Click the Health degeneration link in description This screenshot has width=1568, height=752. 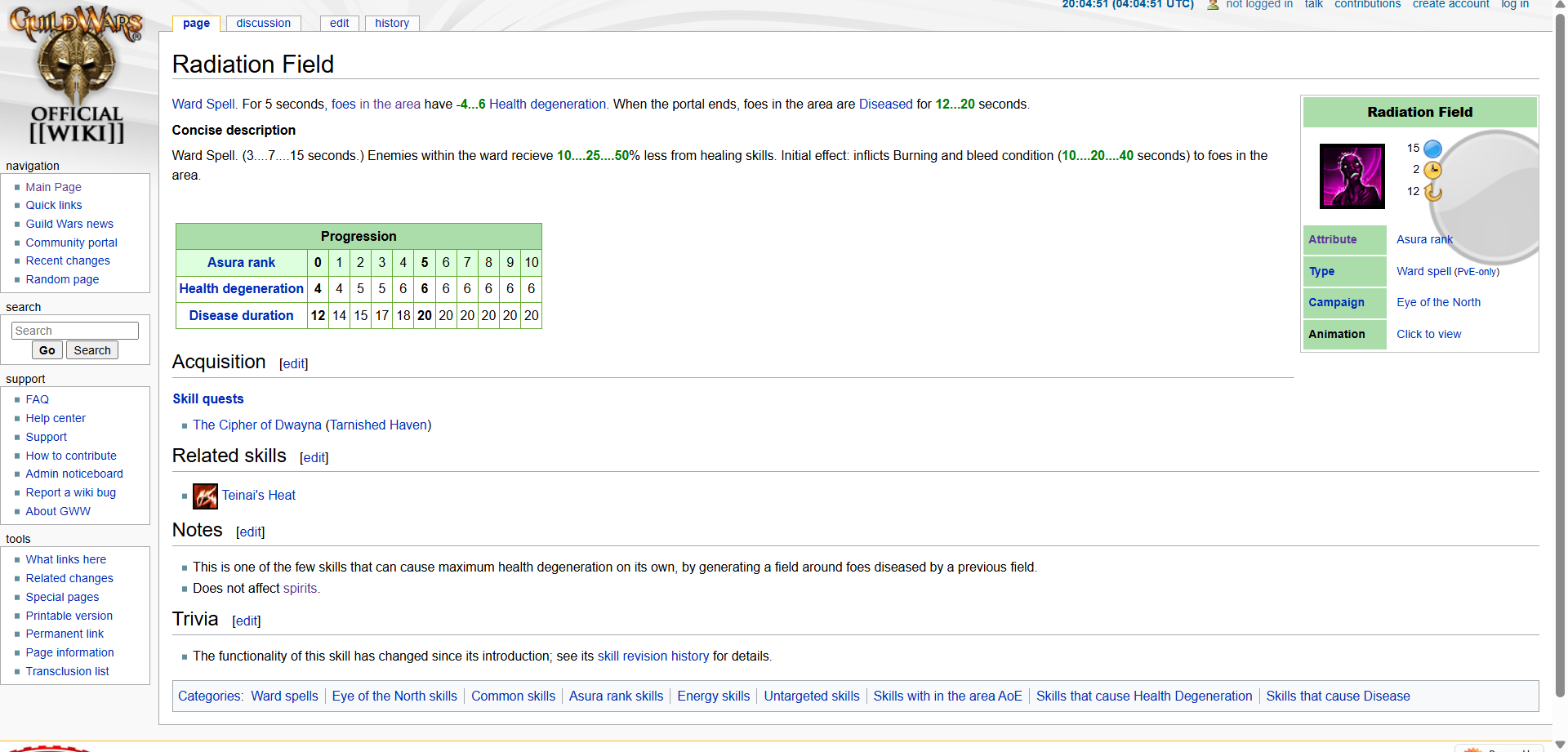pyautogui.click(x=547, y=104)
